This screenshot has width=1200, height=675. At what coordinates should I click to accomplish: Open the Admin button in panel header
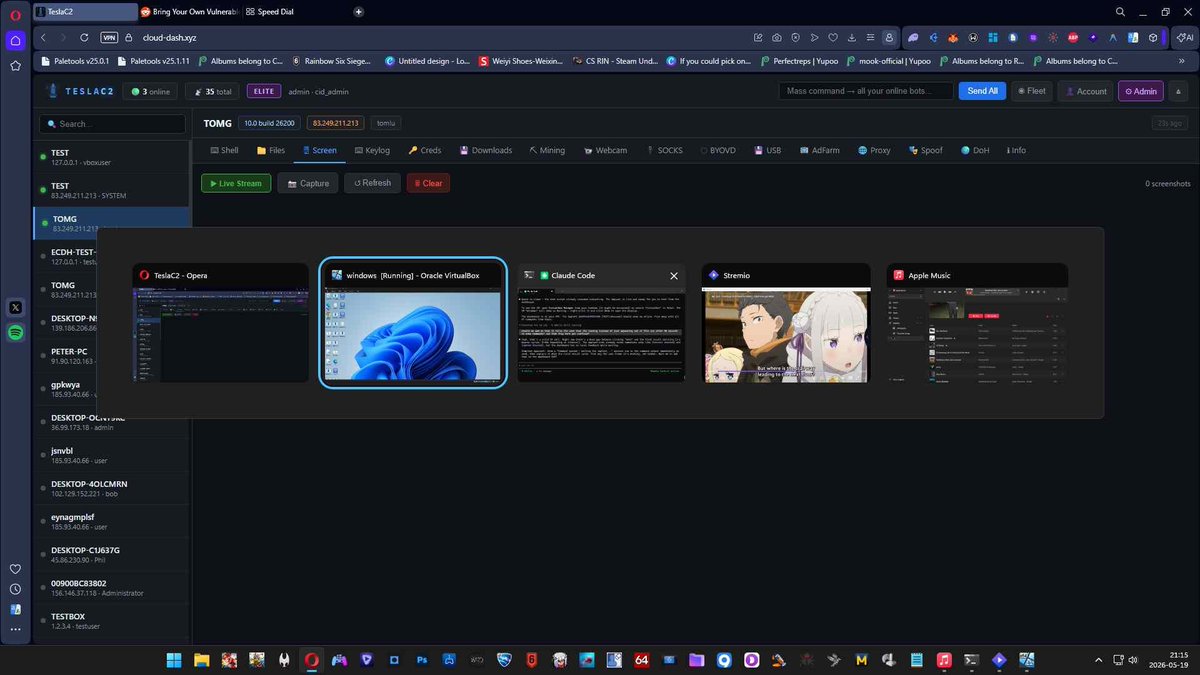coord(1141,91)
